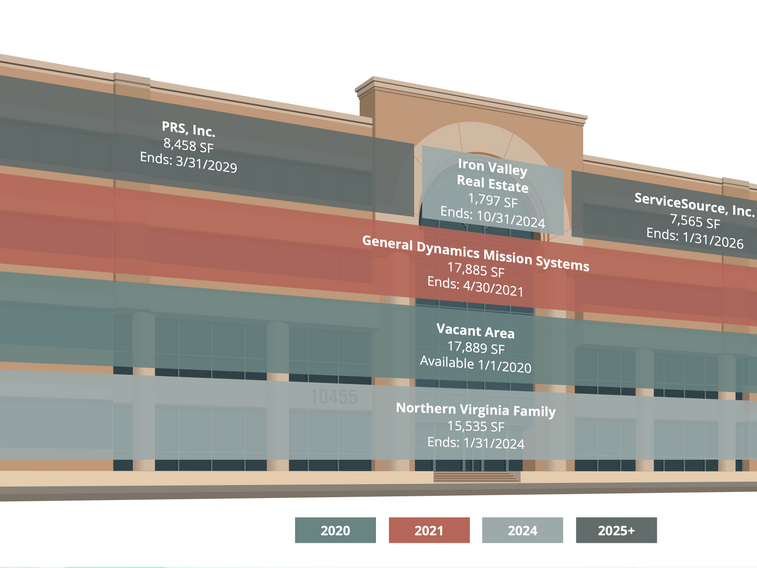This screenshot has width=757, height=568.
Task: Select the 2024 legend swatch
Action: [x=522, y=530]
